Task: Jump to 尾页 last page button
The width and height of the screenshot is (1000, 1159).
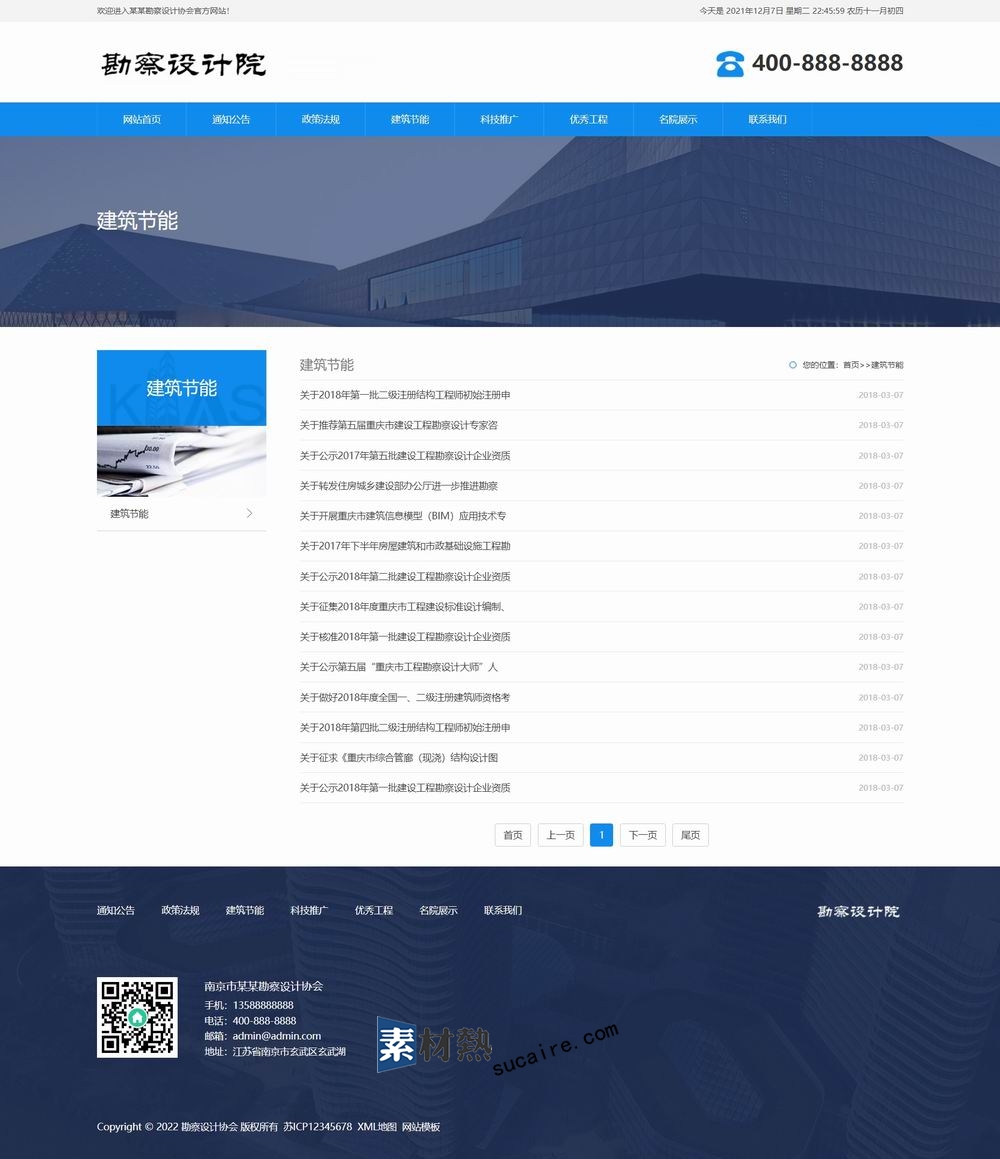Action: pos(690,835)
